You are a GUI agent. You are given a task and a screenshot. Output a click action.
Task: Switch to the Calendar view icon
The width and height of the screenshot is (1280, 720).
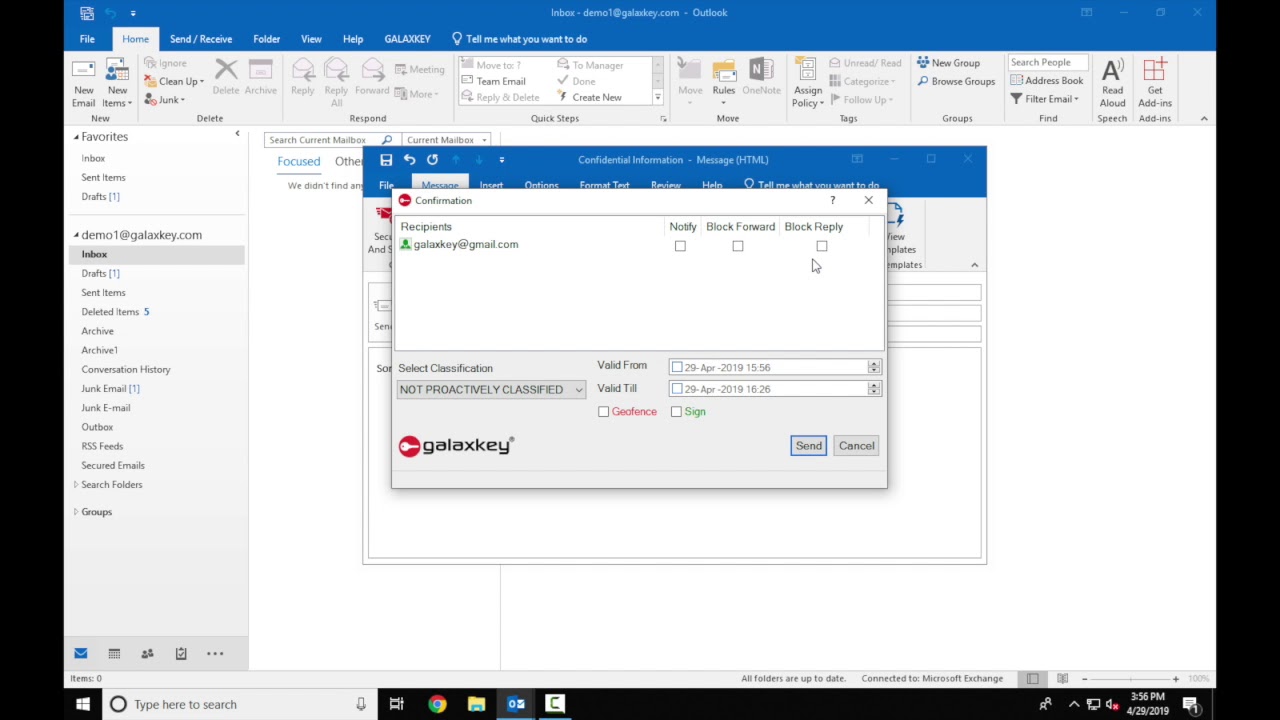pyautogui.click(x=114, y=654)
